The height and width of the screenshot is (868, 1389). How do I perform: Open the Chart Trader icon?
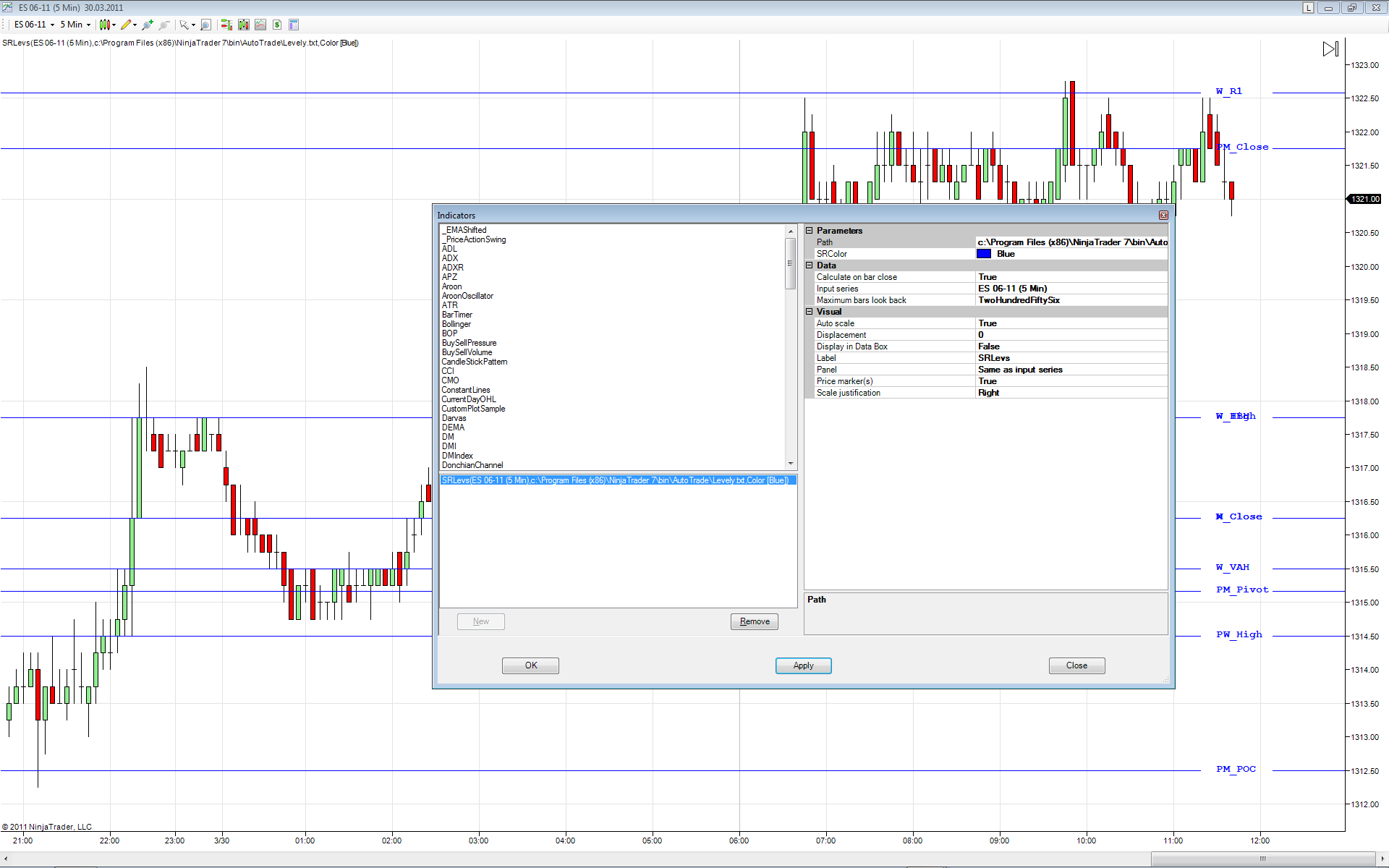(x=226, y=25)
